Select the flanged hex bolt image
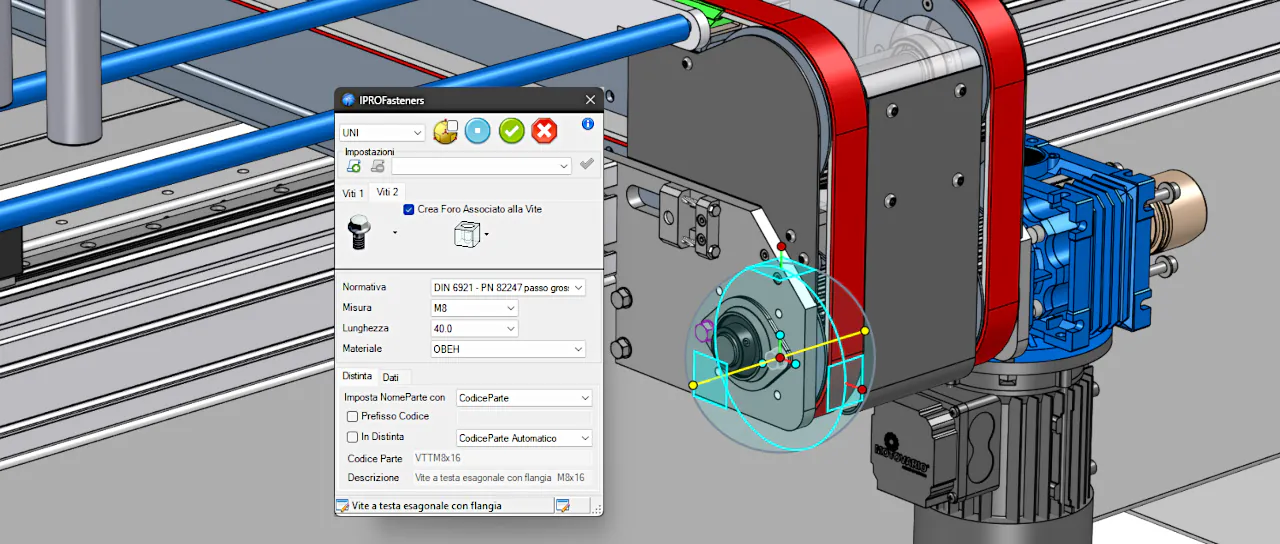 360,233
